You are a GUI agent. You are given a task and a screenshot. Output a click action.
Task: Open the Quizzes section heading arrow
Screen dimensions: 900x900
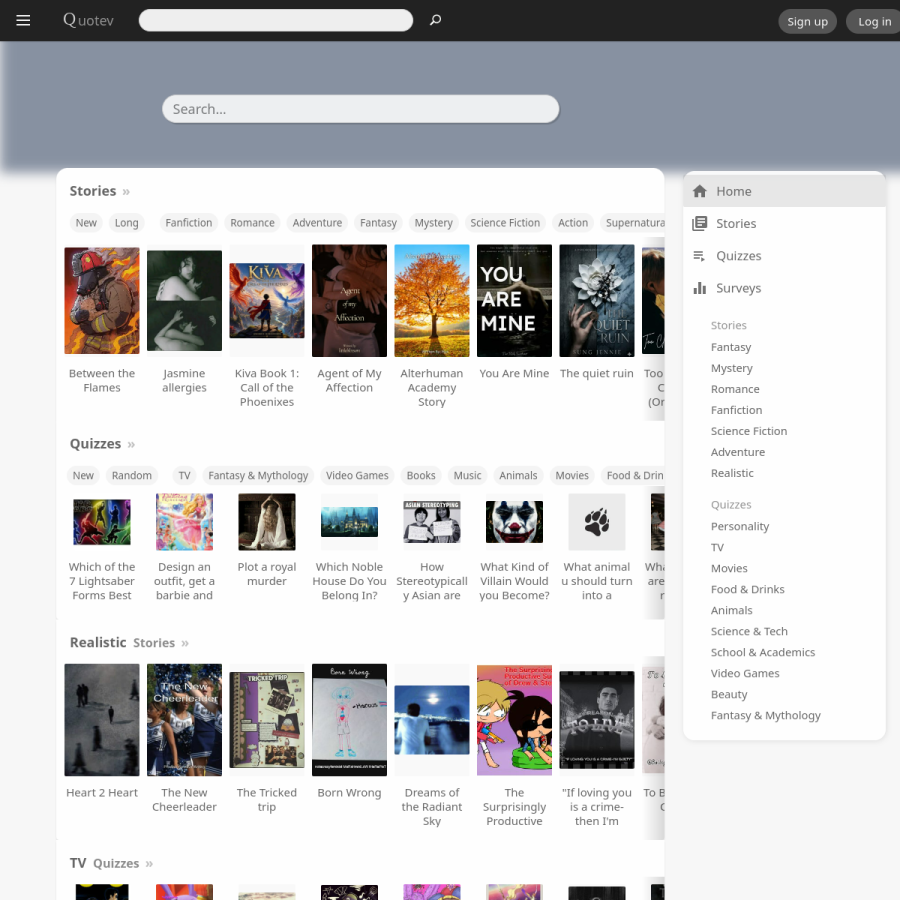[131, 444]
